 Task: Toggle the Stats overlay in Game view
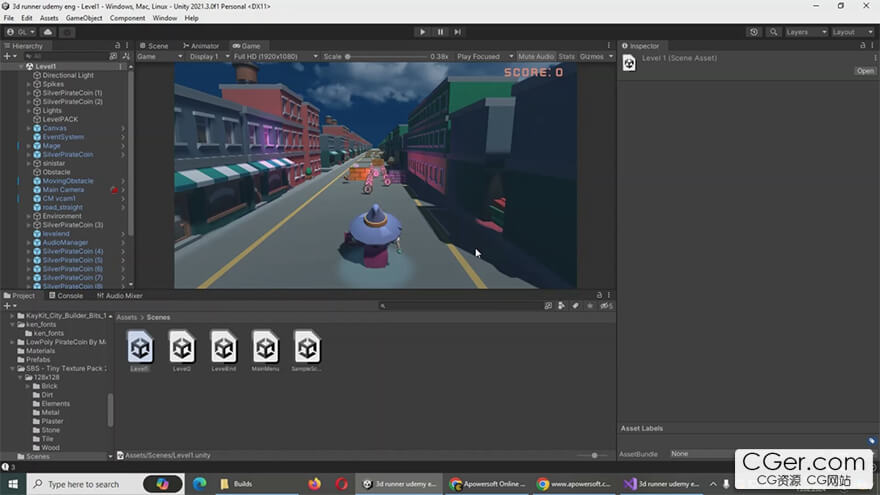click(566, 57)
